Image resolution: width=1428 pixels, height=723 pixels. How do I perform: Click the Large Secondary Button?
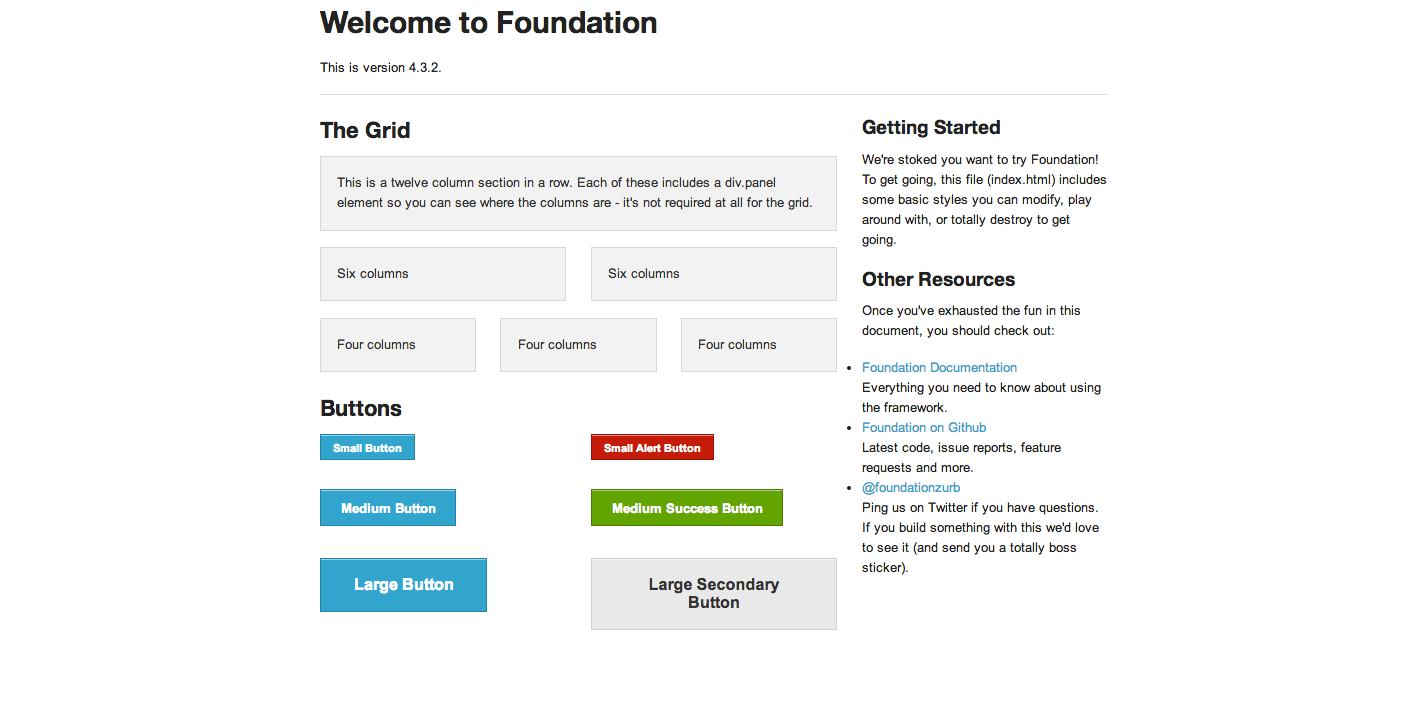pyautogui.click(x=713, y=593)
